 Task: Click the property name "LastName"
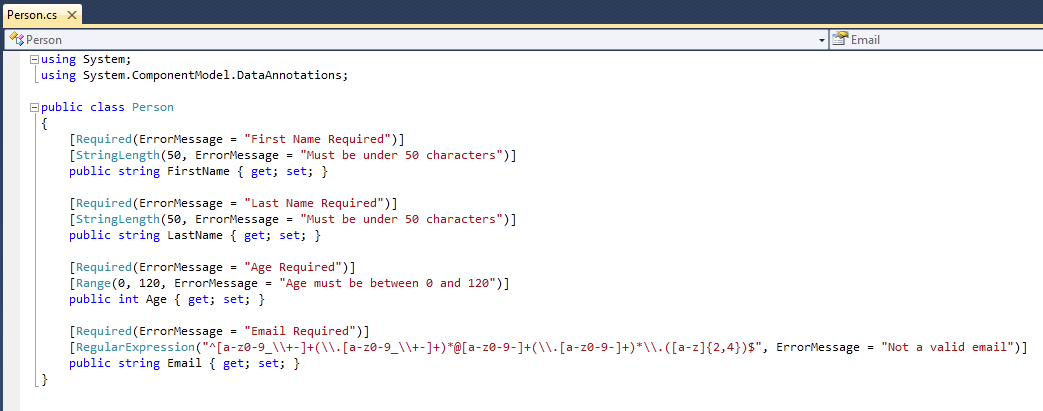(194, 235)
